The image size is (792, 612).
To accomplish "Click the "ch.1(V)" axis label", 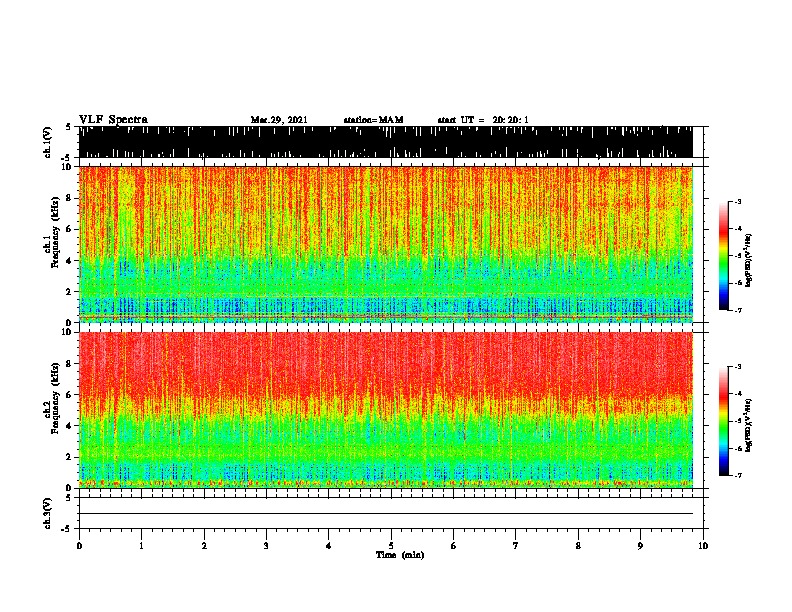I will (x=48, y=142).
